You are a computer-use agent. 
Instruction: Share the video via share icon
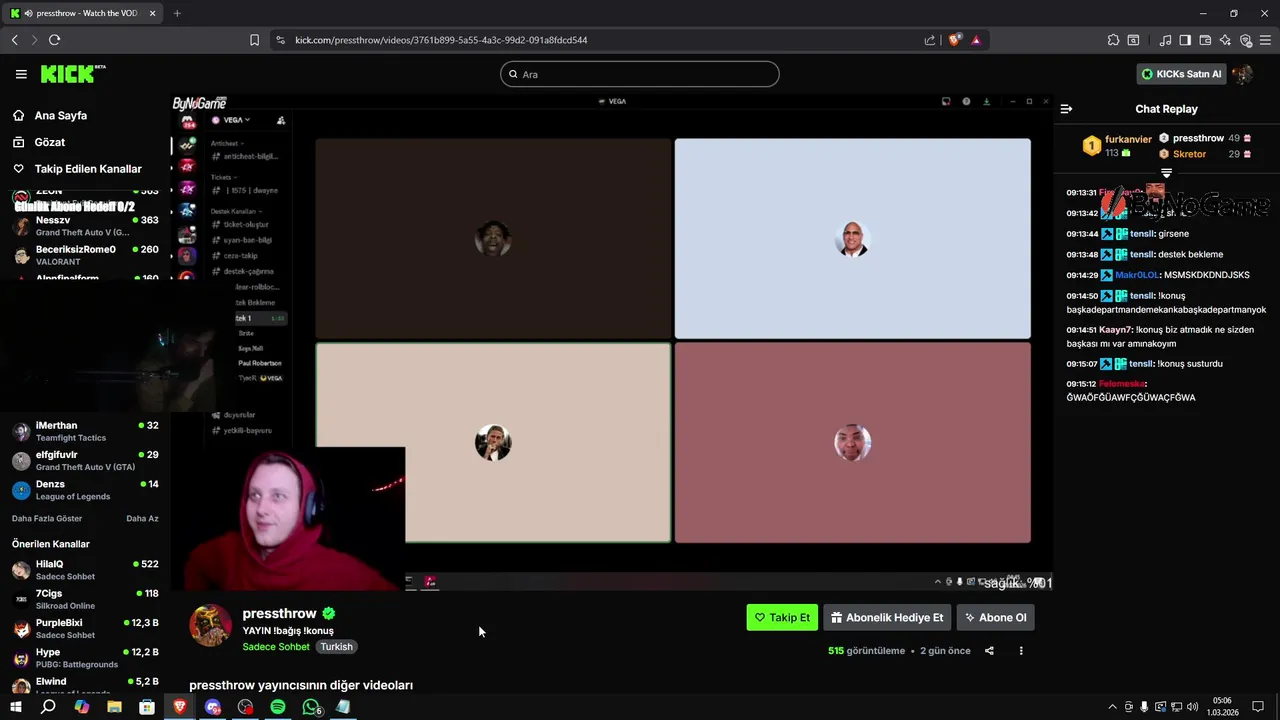coord(989,651)
